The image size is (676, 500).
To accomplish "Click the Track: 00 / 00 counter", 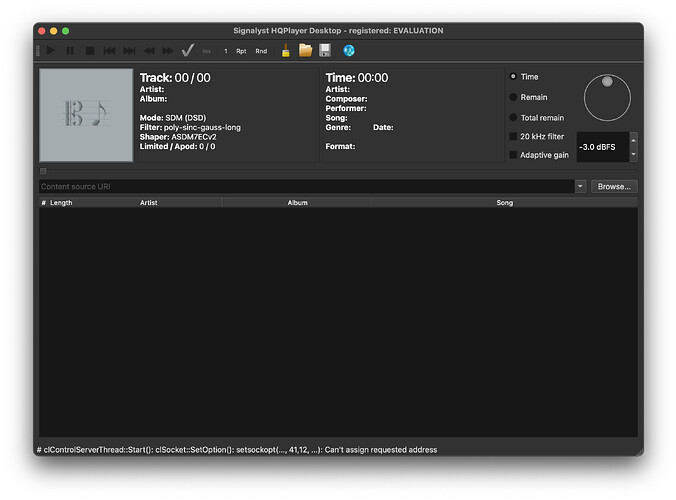I will [x=175, y=78].
